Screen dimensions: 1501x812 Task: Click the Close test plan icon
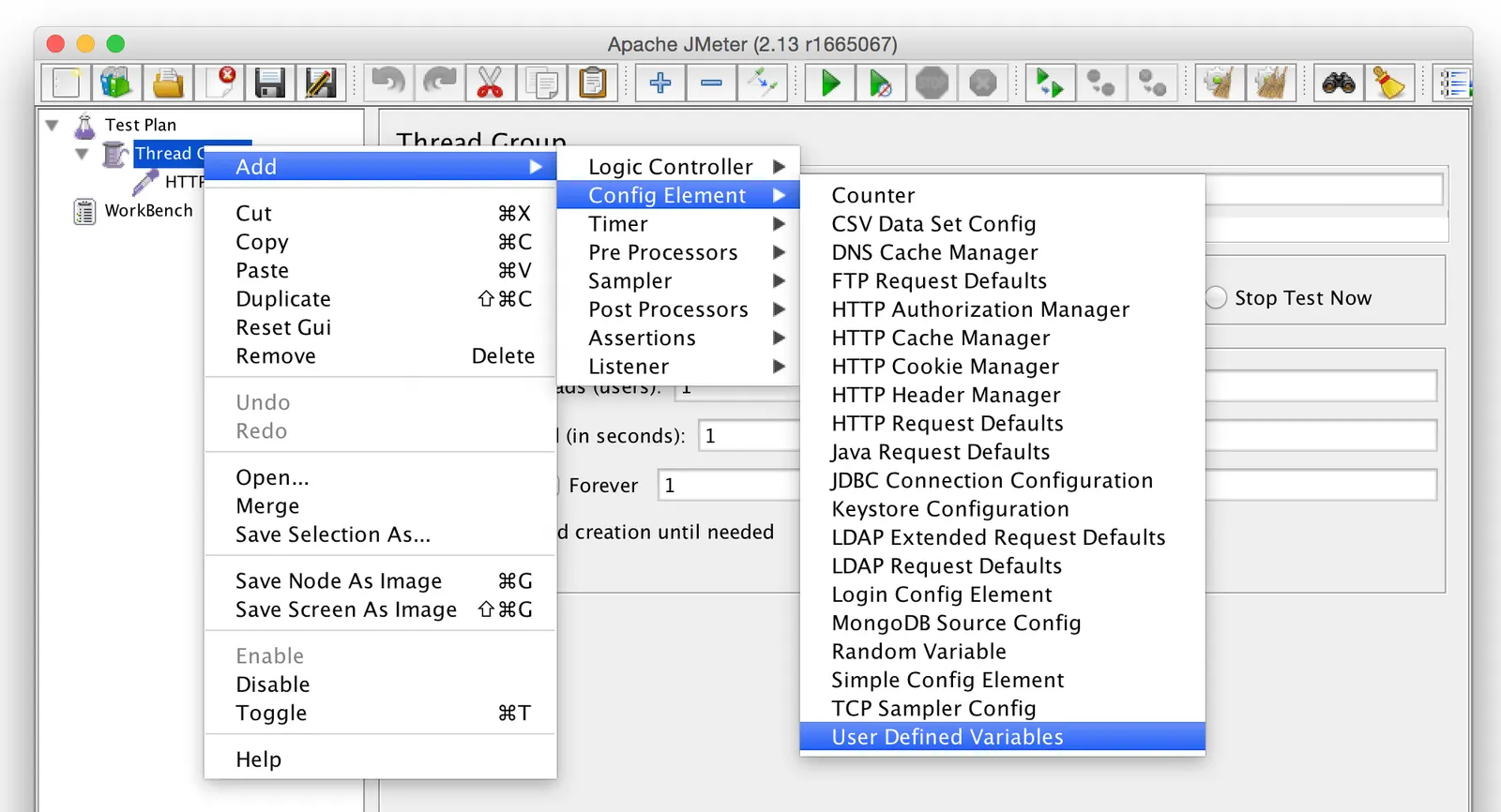coord(220,83)
